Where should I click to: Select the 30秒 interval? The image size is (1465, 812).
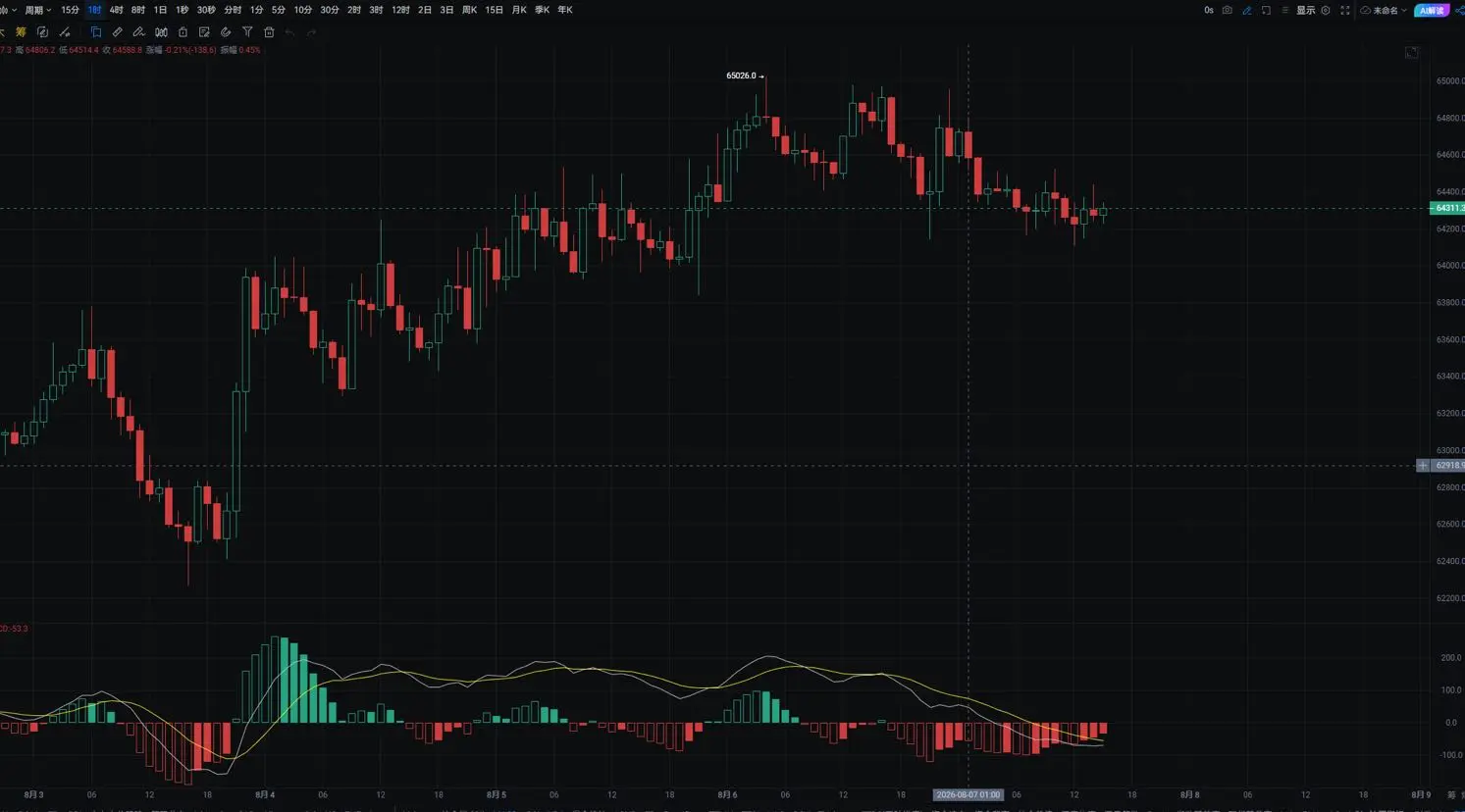(206, 10)
